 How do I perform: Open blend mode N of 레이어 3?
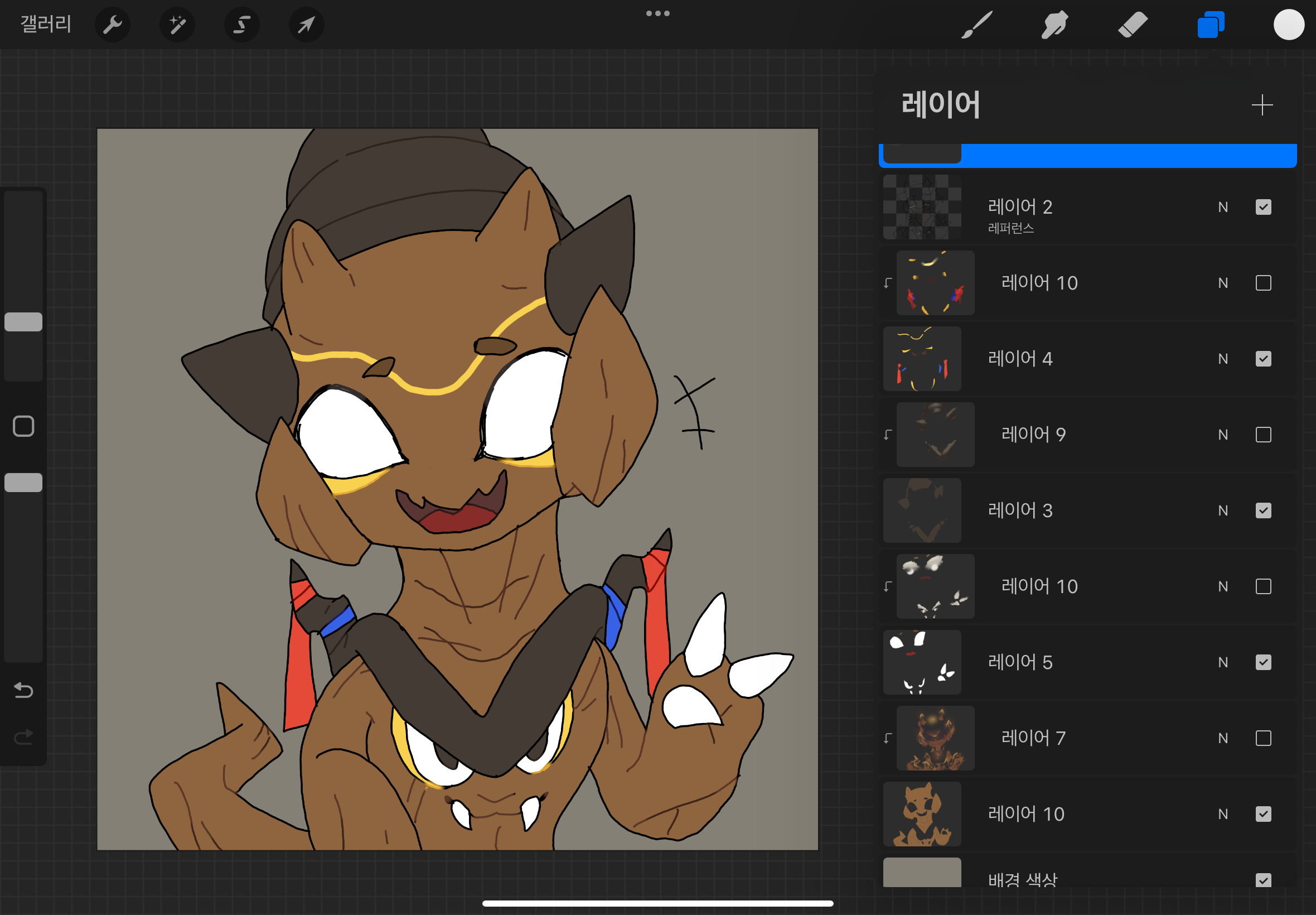coord(1223,511)
